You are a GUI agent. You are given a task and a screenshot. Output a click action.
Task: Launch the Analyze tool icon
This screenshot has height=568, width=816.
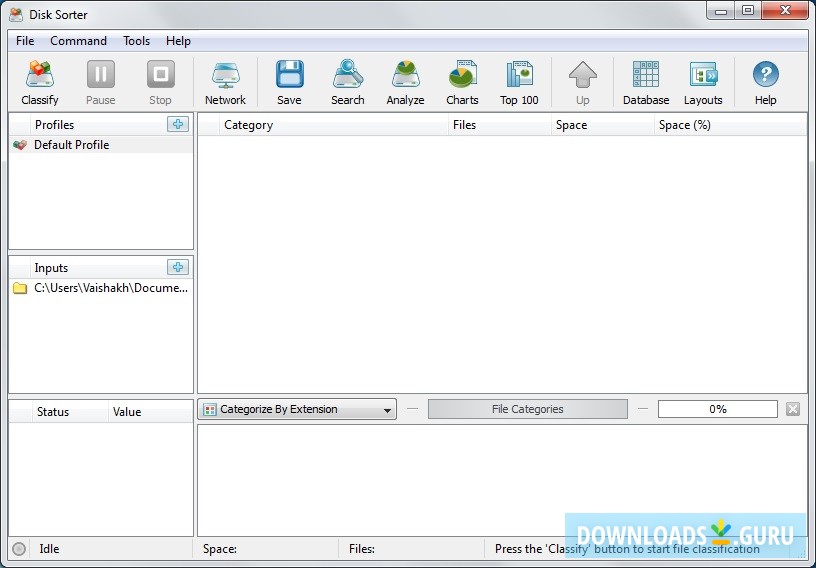405,74
